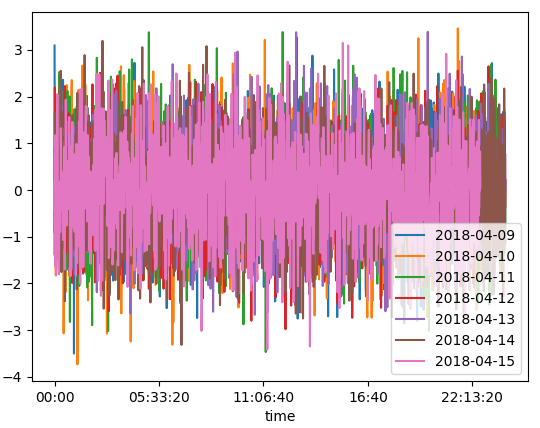Viewport: 540px width, 428px height.
Task: Click the orange line swatch for 2018-04-10
Action: [410, 256]
